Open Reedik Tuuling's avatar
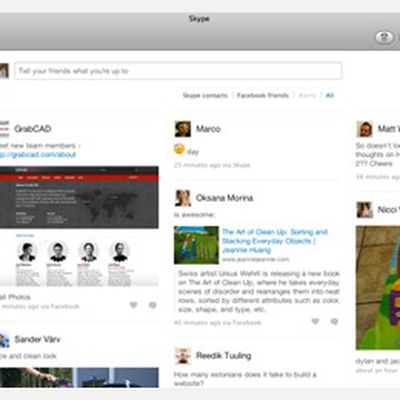This screenshot has height=400, width=400. coord(183,356)
